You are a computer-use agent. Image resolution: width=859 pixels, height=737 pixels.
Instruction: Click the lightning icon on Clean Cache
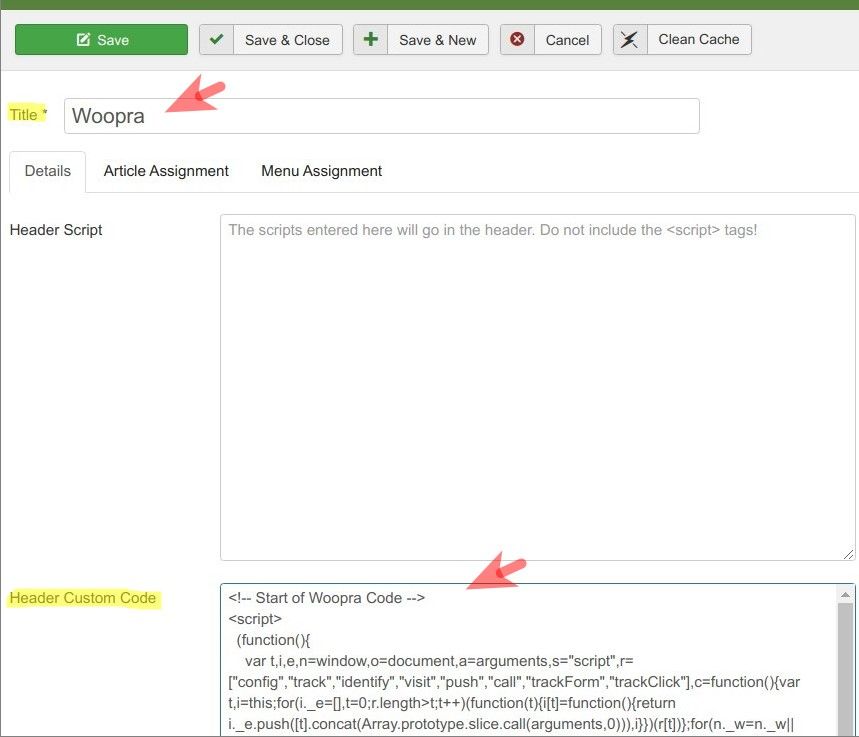coord(630,39)
